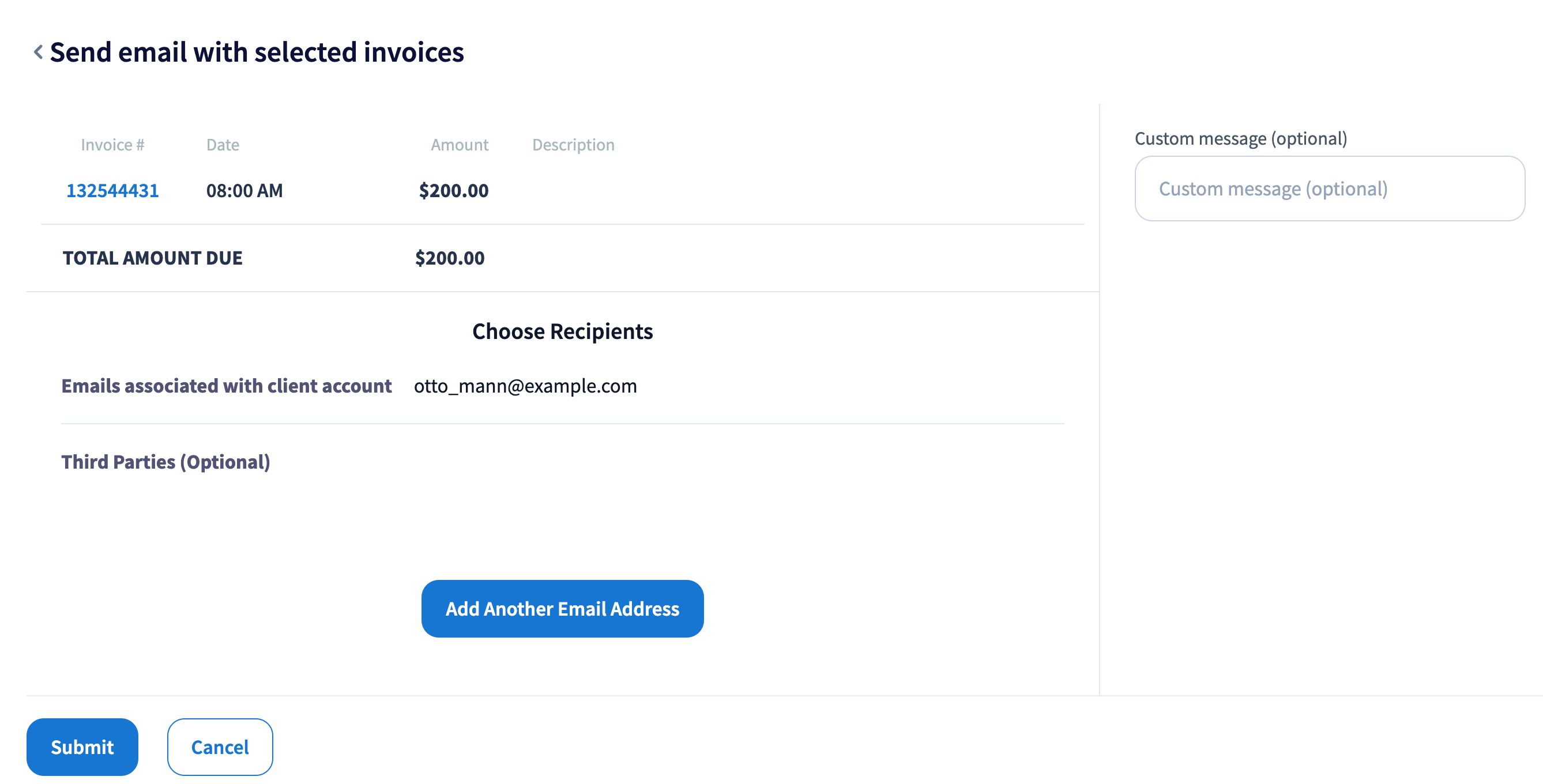Click Add Another Email Address button
1543x784 pixels.
[562, 608]
